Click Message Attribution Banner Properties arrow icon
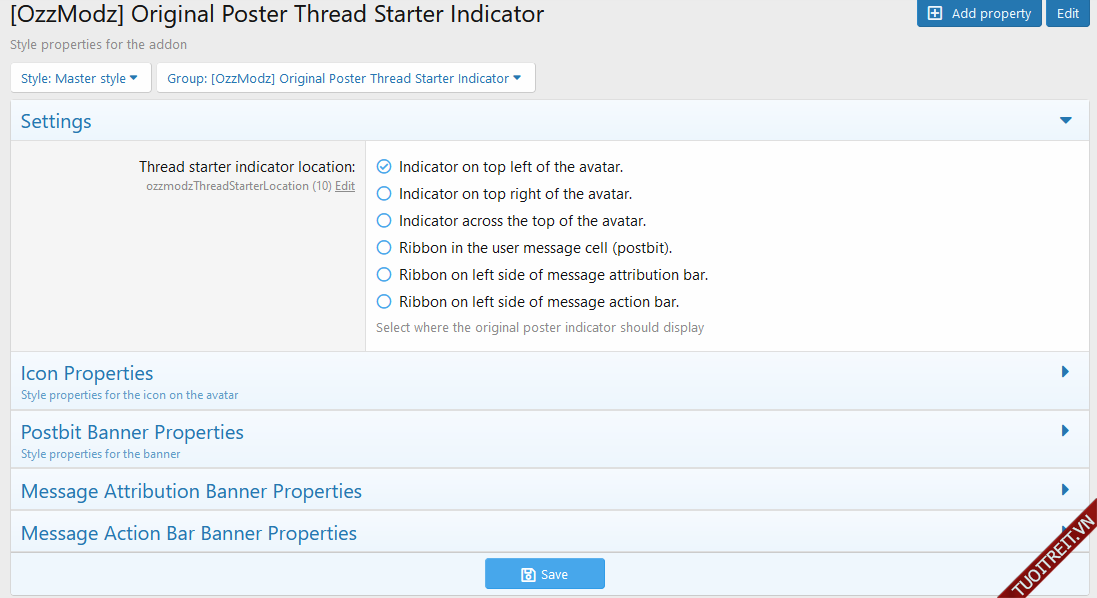Image resolution: width=1097 pixels, height=598 pixels. (1065, 490)
